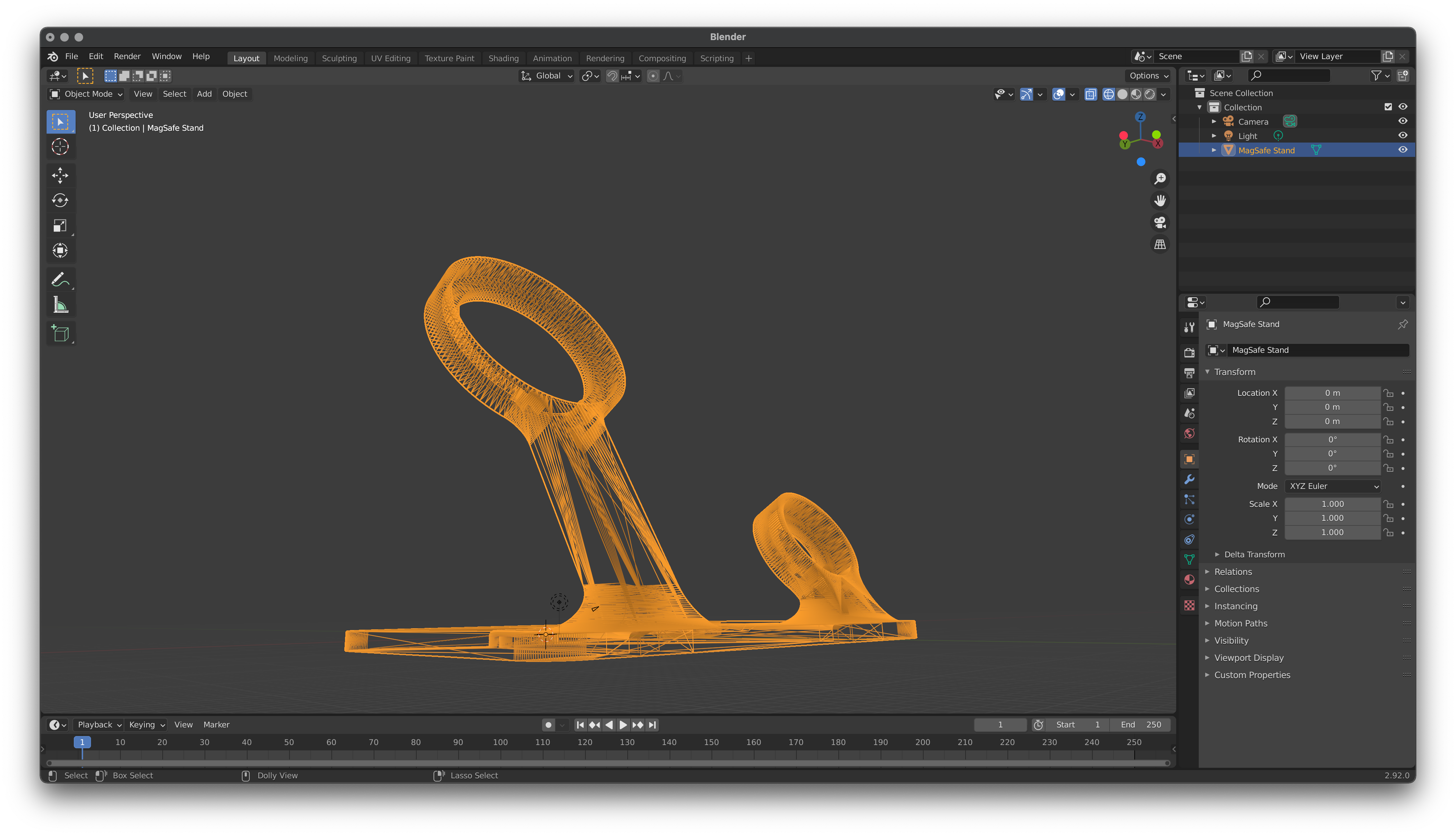Toggle camera view in viewport
The image size is (1456, 836).
[1160, 222]
